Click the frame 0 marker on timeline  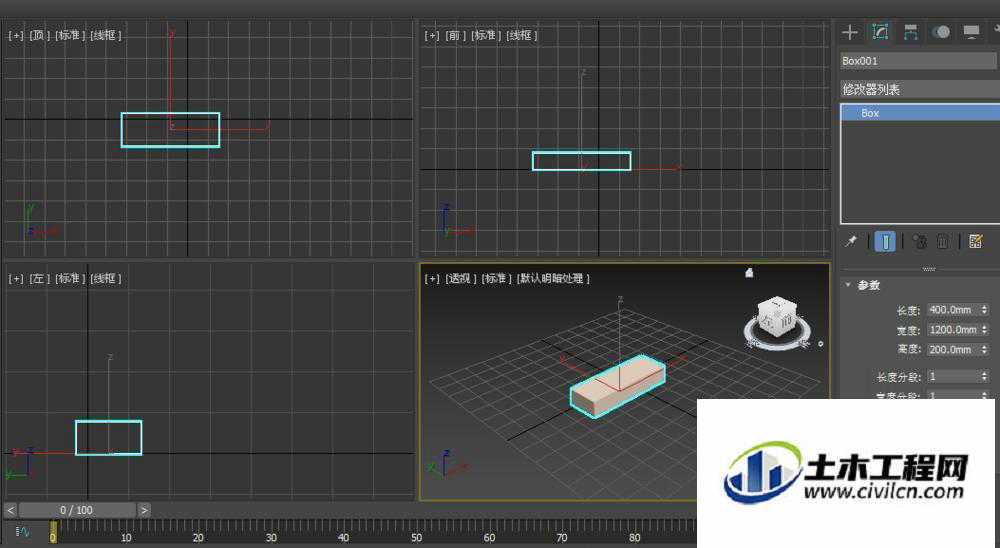pos(53,532)
